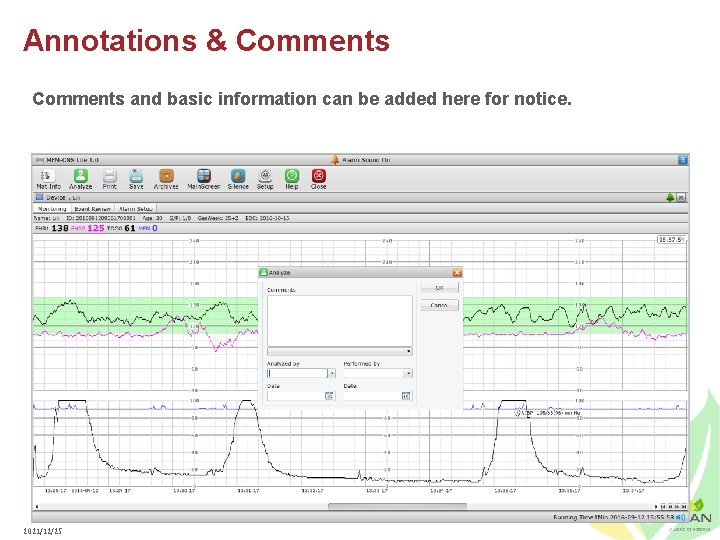The width and height of the screenshot is (720, 540).
Task: Click the FHR2 value 125
Action: pos(96,228)
